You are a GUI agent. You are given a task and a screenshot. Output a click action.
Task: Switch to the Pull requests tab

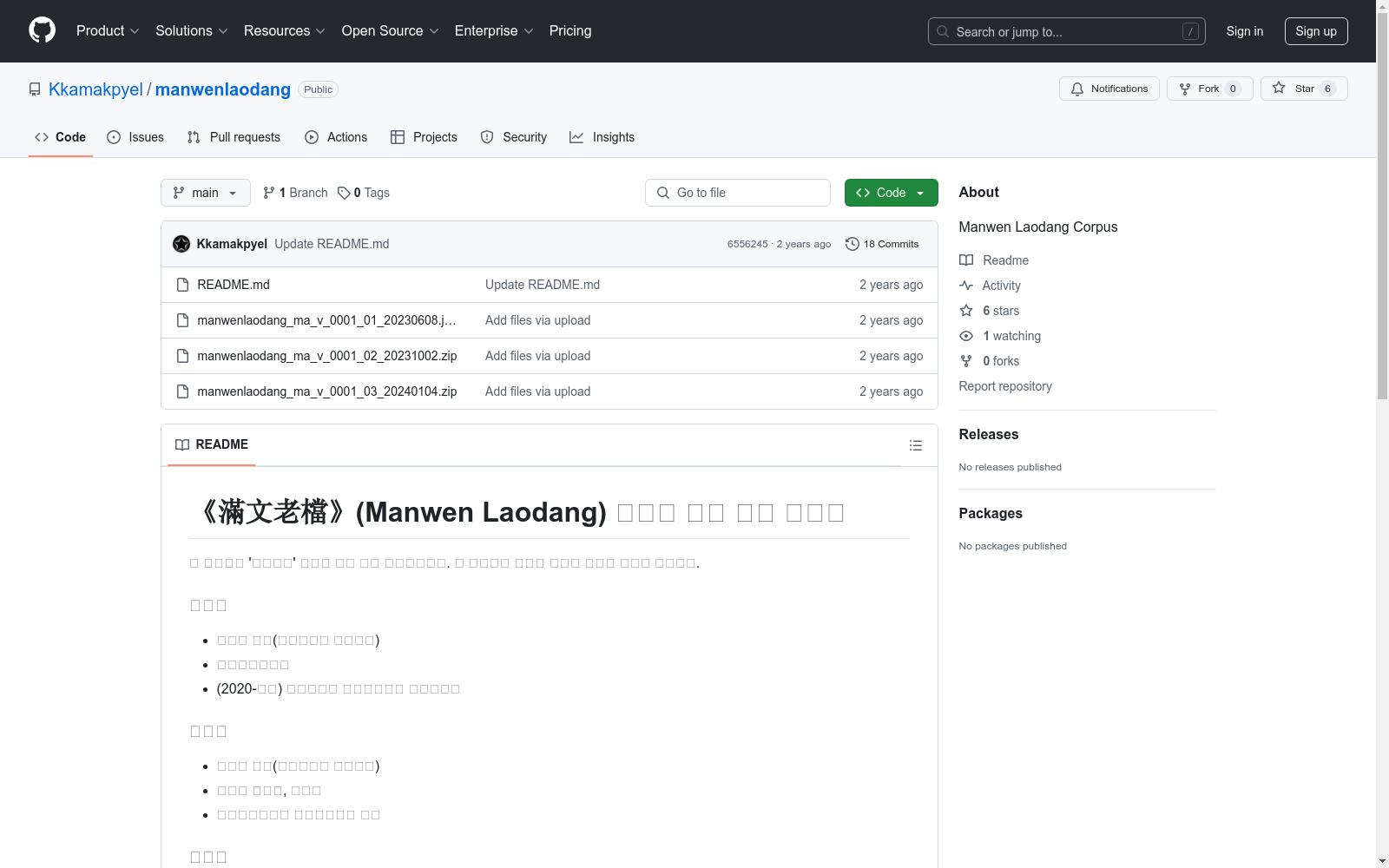pyautogui.click(x=234, y=137)
